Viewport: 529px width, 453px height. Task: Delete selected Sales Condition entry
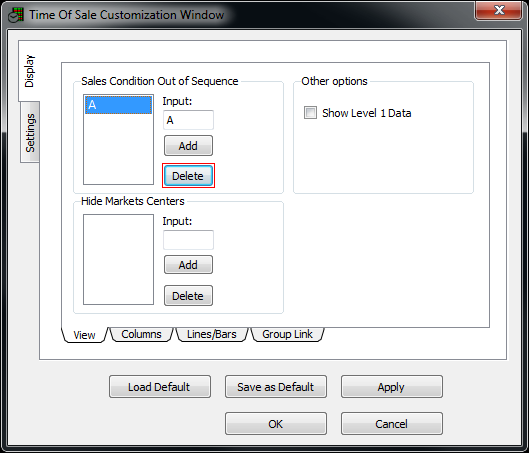pos(188,176)
